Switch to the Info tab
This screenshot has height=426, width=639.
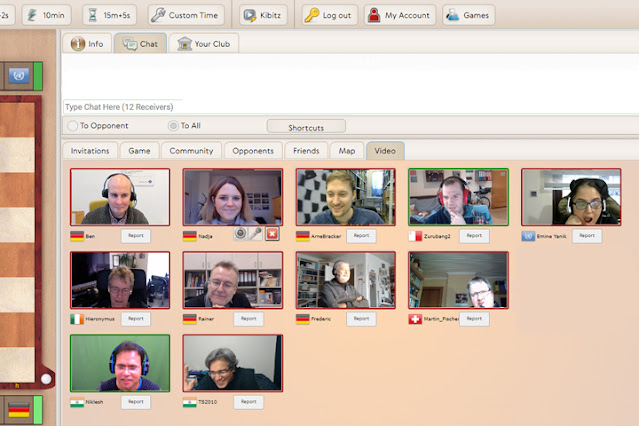point(87,44)
